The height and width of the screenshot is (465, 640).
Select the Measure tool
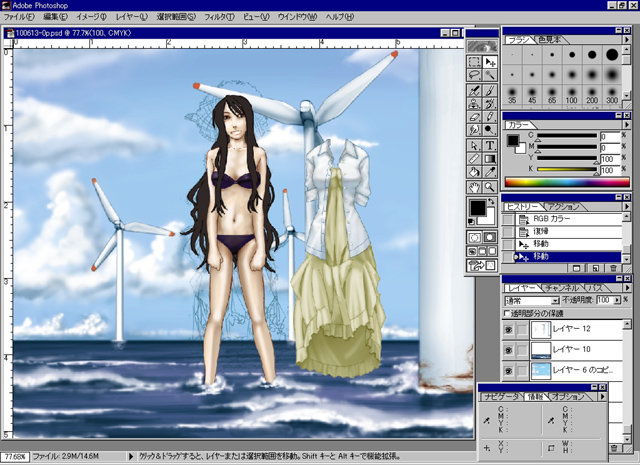(474, 159)
